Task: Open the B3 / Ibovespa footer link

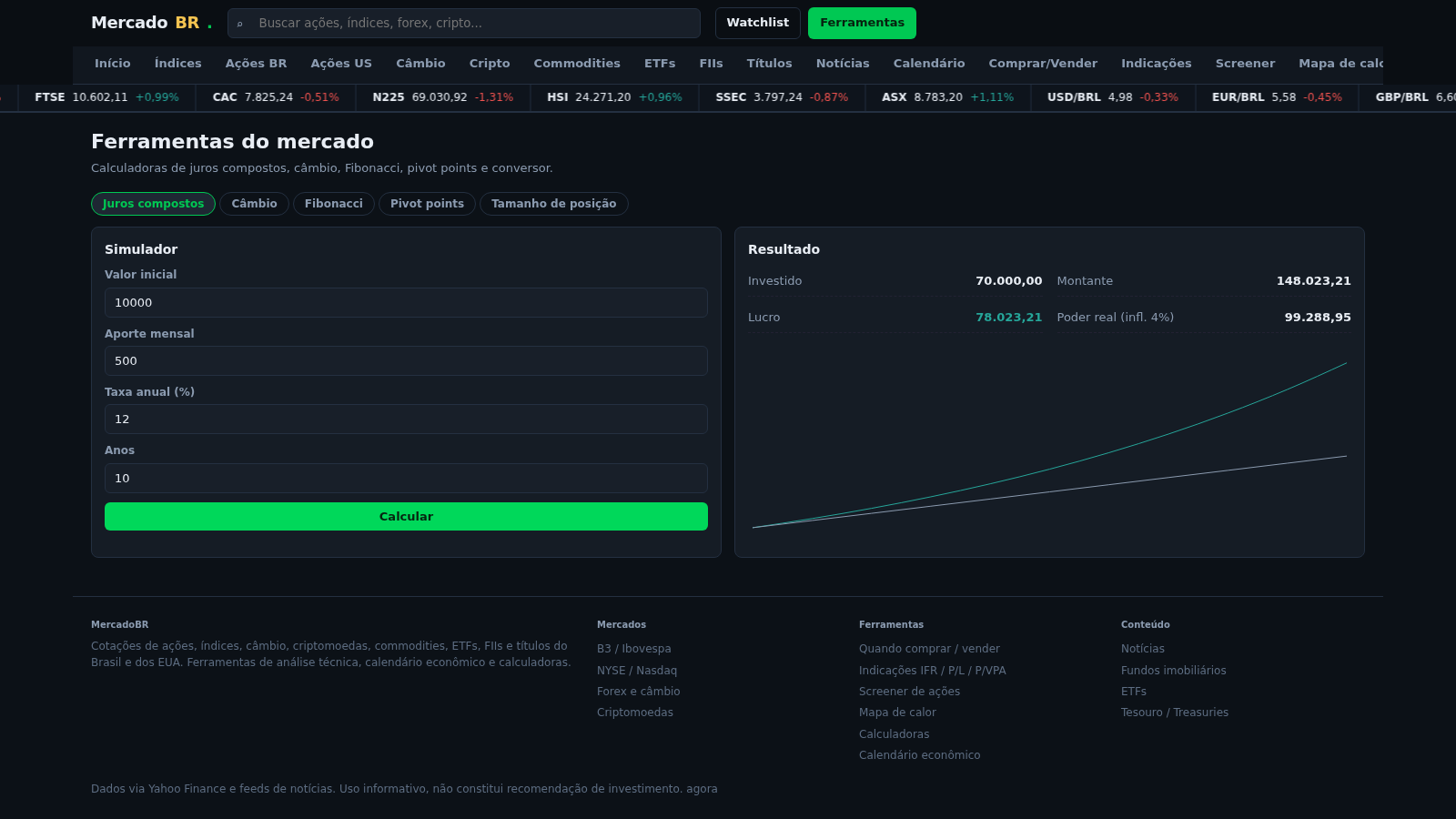Action: [633, 649]
